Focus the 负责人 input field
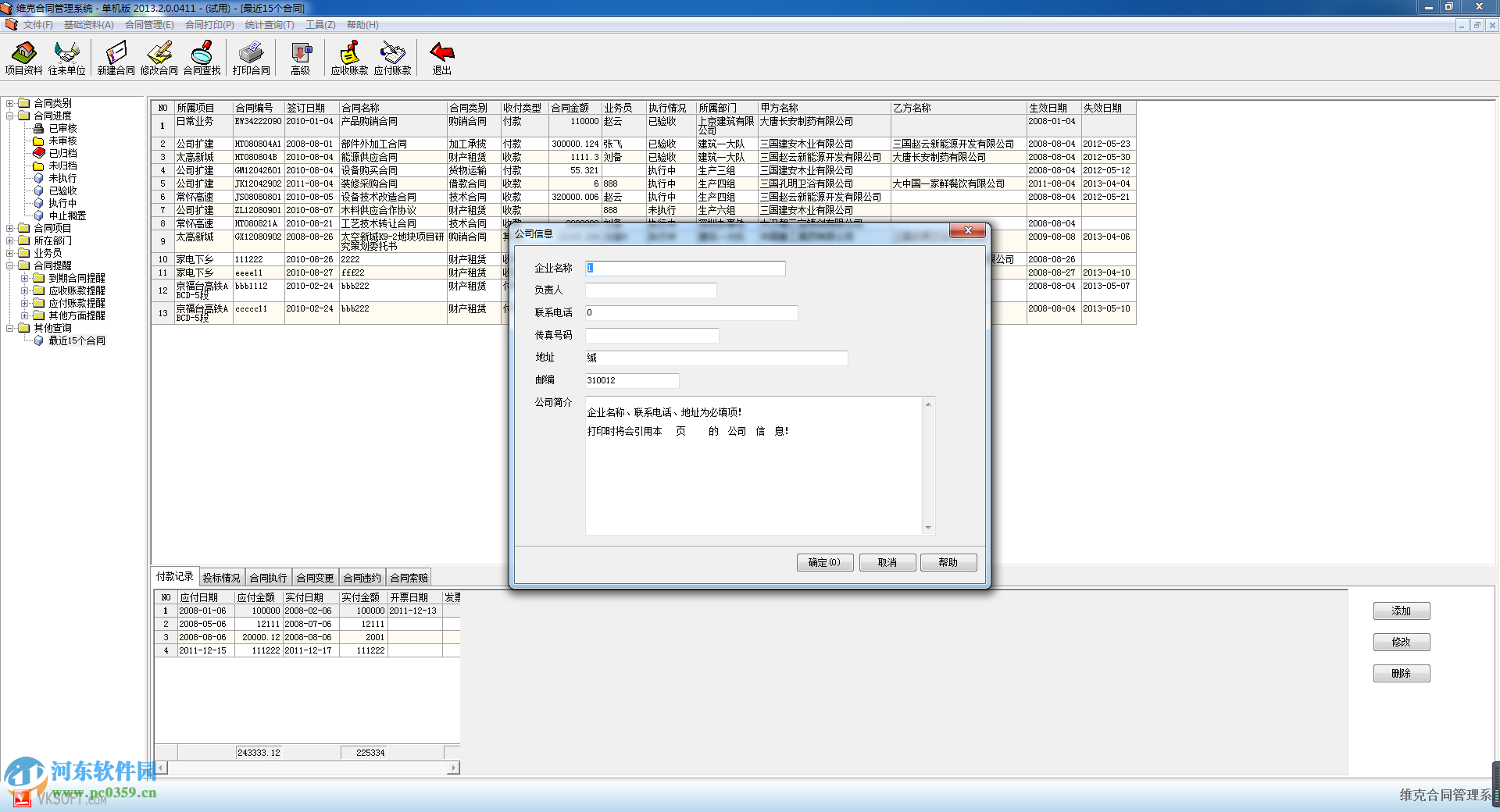The width and height of the screenshot is (1500, 812). tap(651, 290)
